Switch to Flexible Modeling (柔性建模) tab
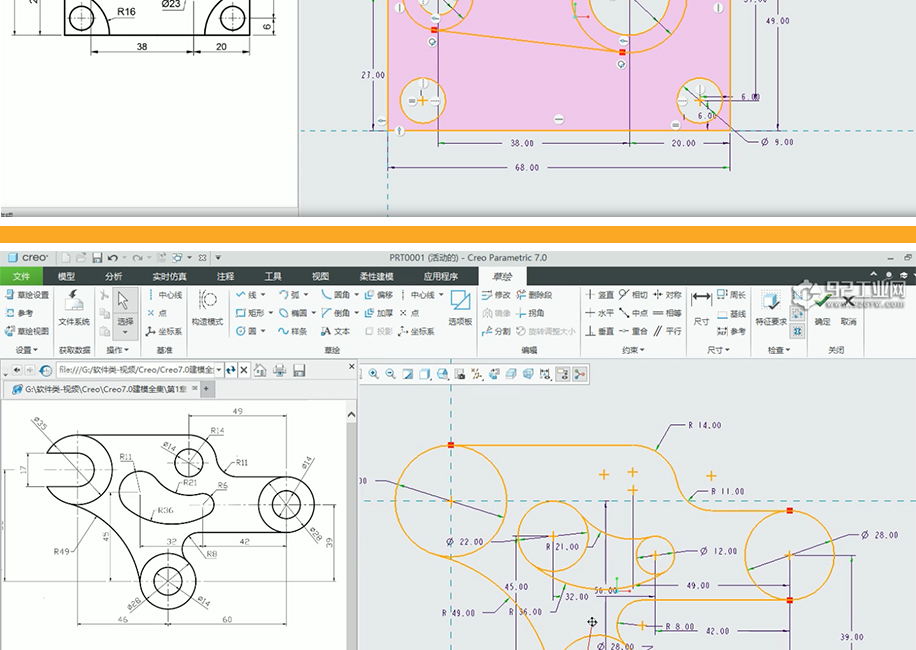The image size is (916, 650). pyautogui.click(x=376, y=276)
